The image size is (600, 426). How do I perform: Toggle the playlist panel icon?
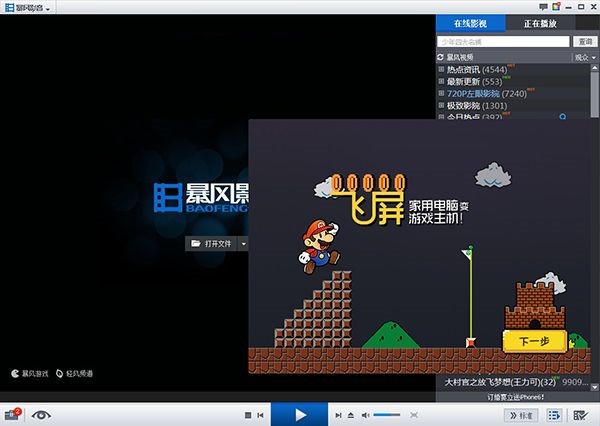pos(554,415)
